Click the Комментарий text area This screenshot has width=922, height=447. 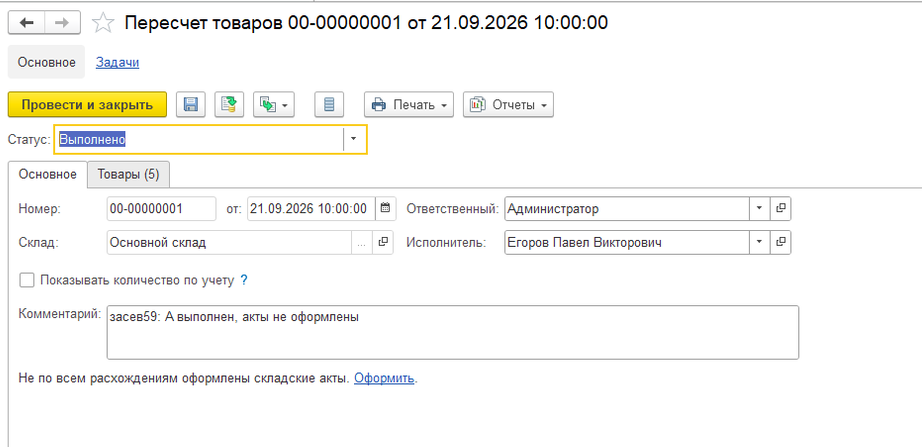click(453, 332)
